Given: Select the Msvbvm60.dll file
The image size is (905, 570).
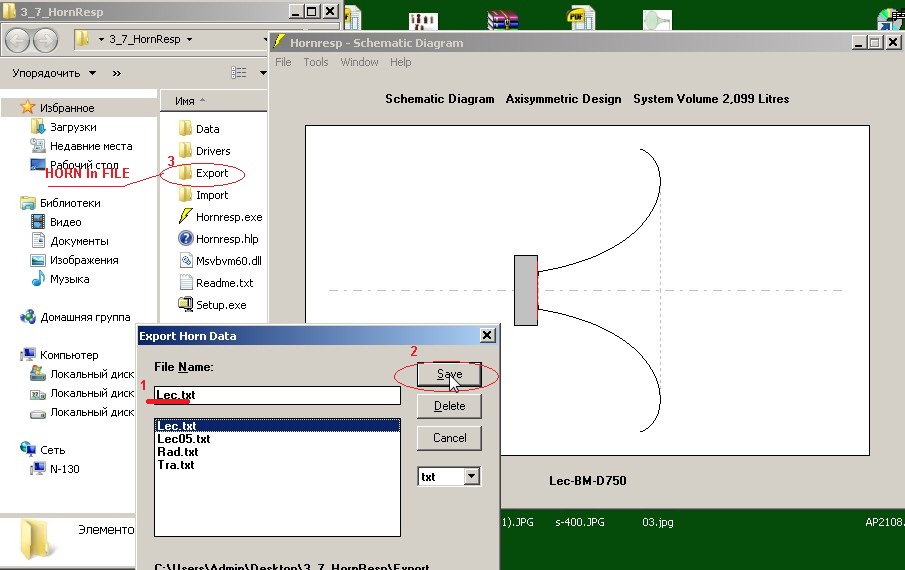Looking at the screenshot, I should pos(220,261).
